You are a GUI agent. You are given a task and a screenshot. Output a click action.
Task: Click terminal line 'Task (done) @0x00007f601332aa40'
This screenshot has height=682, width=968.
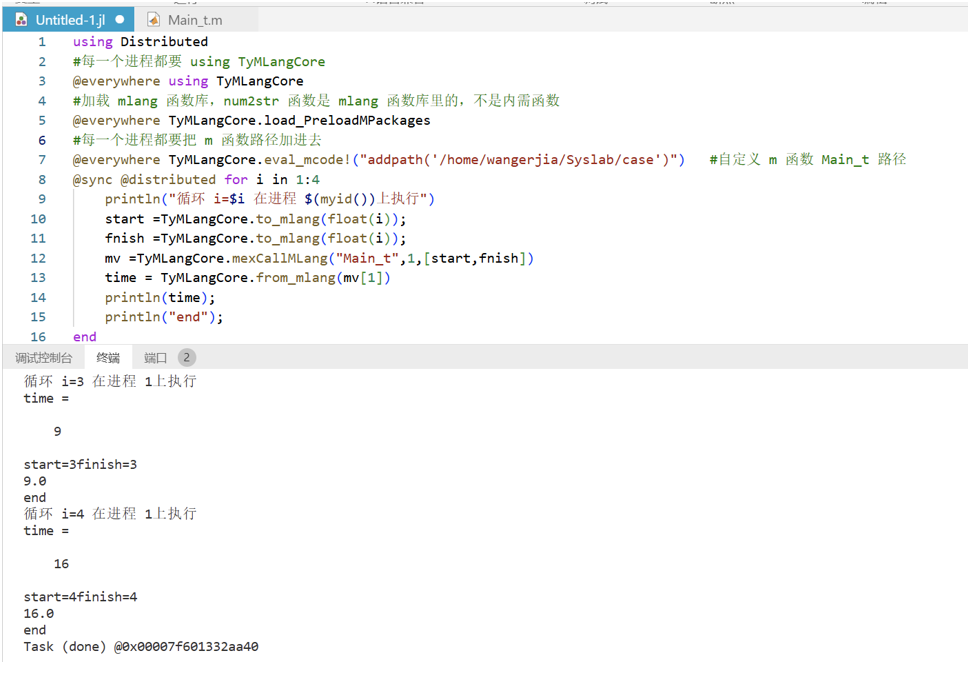[x=141, y=647]
